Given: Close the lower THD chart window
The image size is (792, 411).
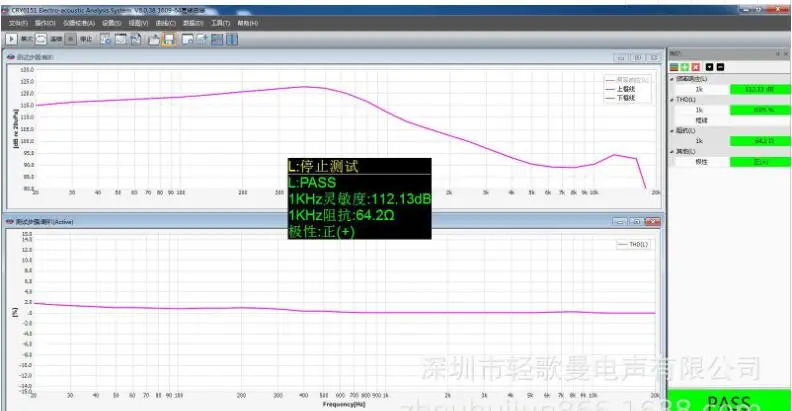Looking at the screenshot, I should pyautogui.click(x=653, y=222).
